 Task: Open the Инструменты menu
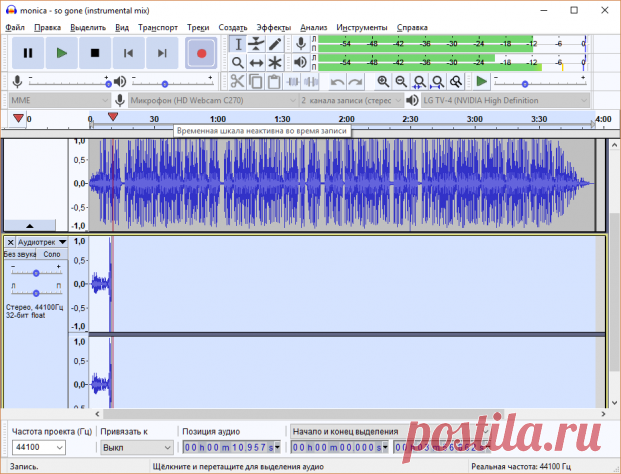tap(362, 27)
